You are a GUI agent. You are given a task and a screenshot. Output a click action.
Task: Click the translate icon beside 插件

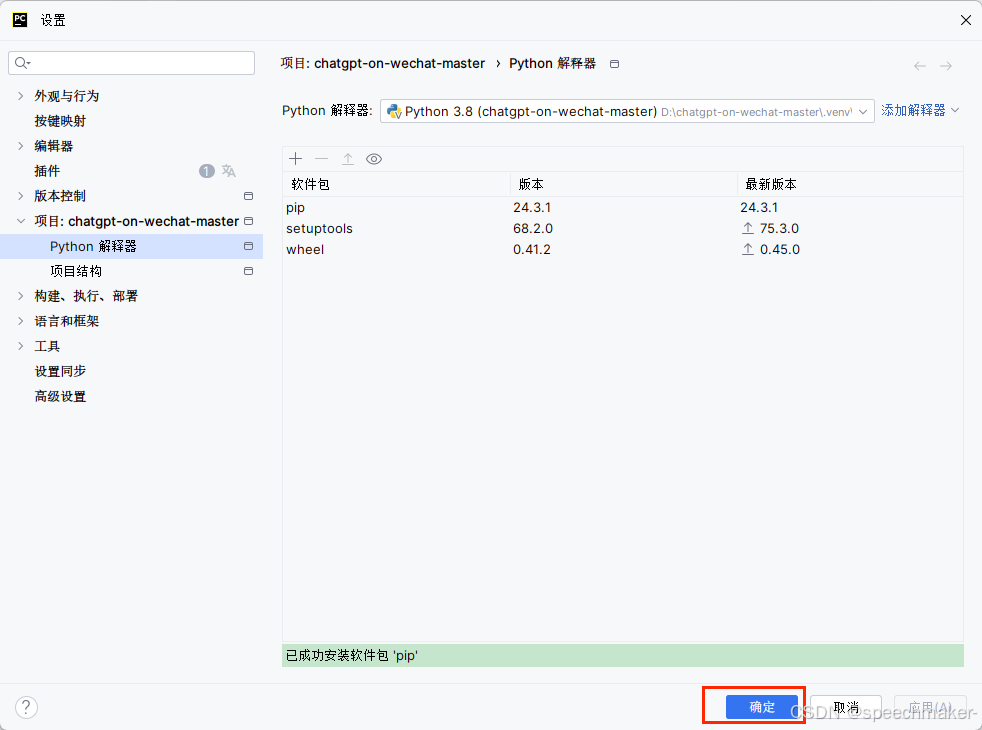tap(229, 171)
